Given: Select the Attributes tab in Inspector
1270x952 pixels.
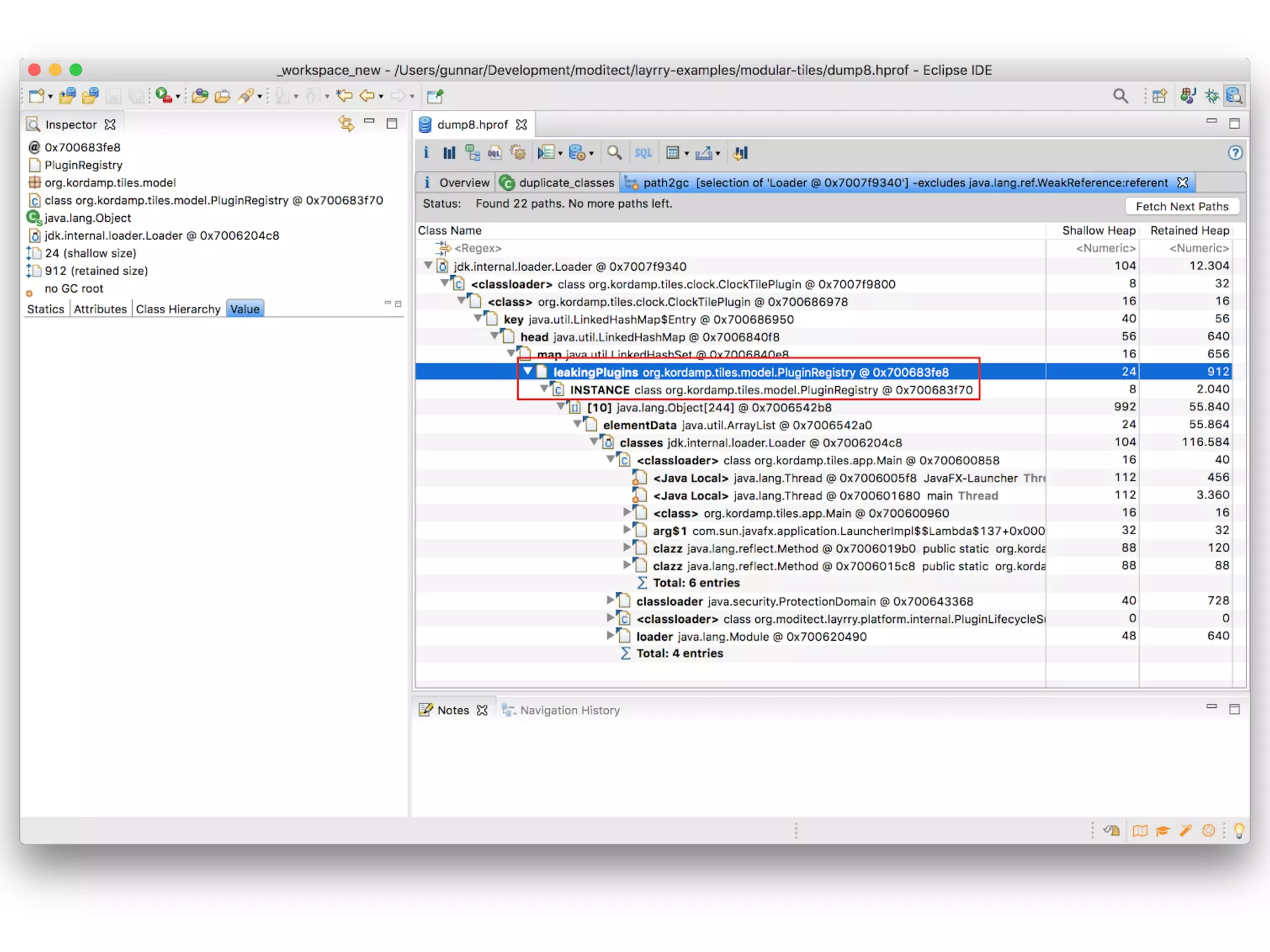Looking at the screenshot, I should pyautogui.click(x=100, y=309).
